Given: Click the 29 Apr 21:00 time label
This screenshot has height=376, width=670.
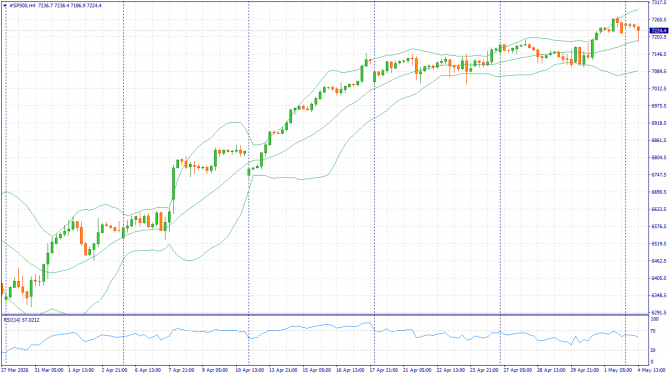Looking at the screenshot, I should [585, 370].
